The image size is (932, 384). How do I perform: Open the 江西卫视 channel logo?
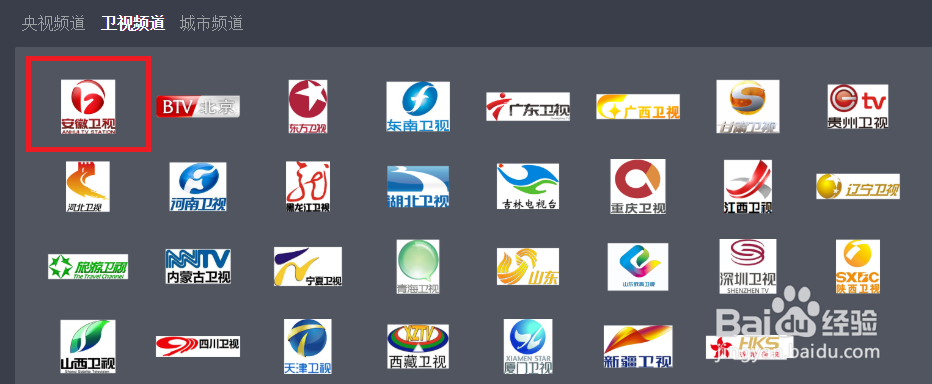pos(748,187)
